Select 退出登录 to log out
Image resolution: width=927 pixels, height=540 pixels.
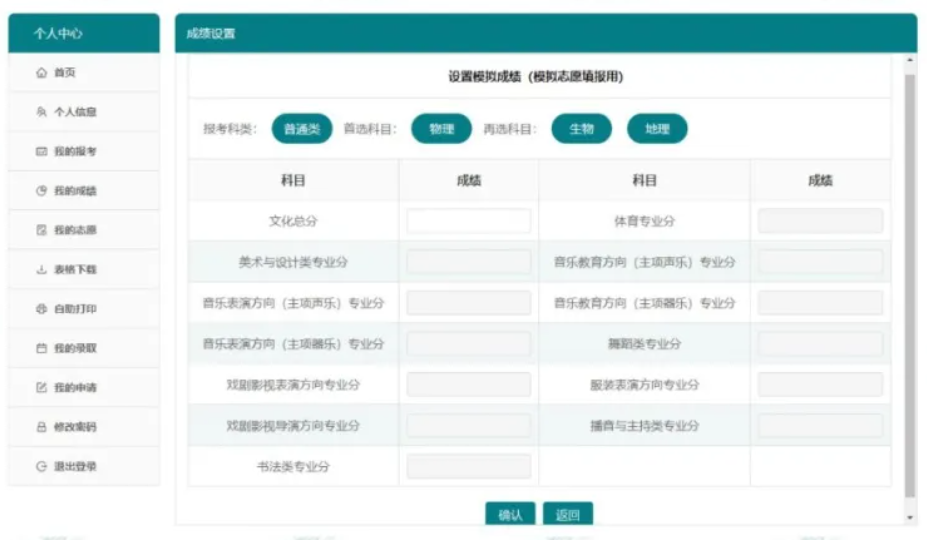tap(84, 466)
